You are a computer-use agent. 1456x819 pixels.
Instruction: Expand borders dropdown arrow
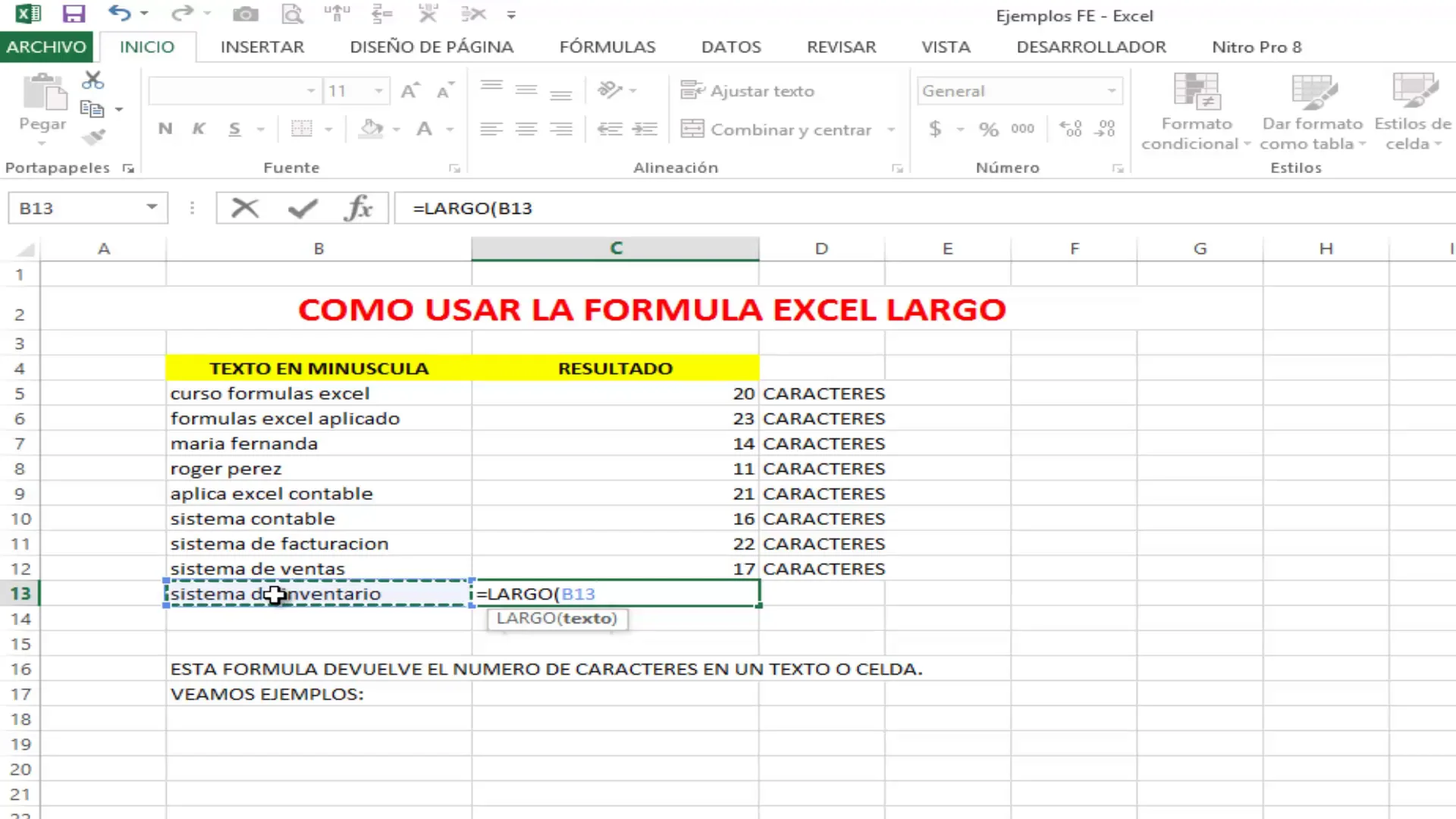pyautogui.click(x=328, y=130)
